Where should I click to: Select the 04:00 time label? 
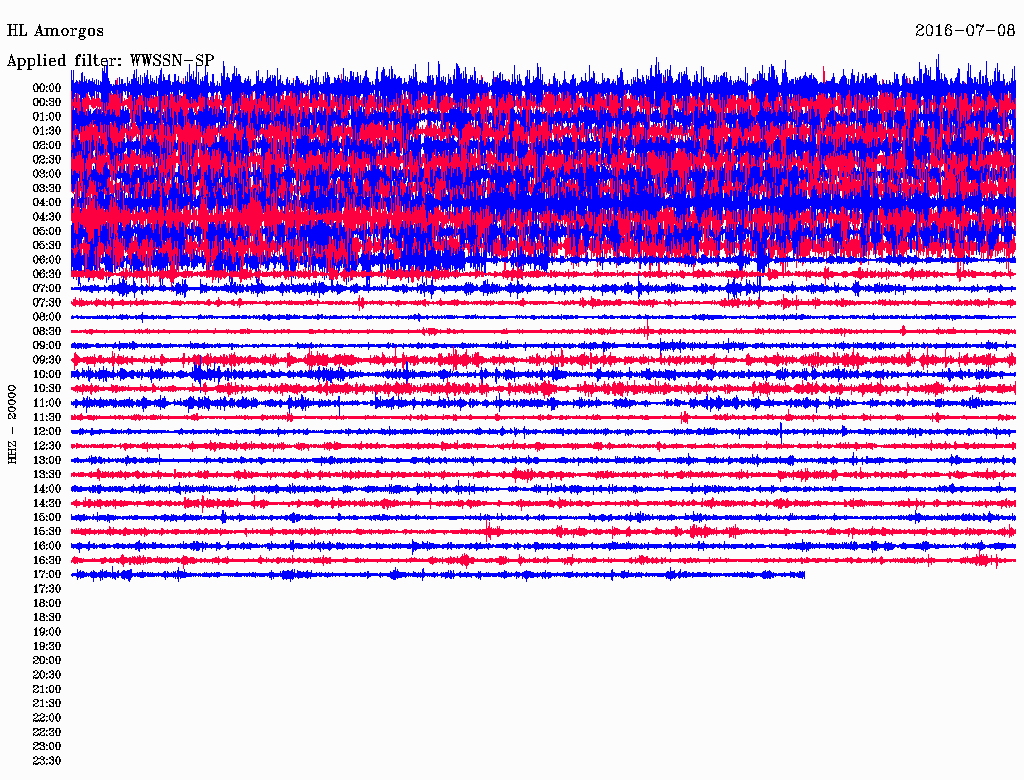click(47, 203)
